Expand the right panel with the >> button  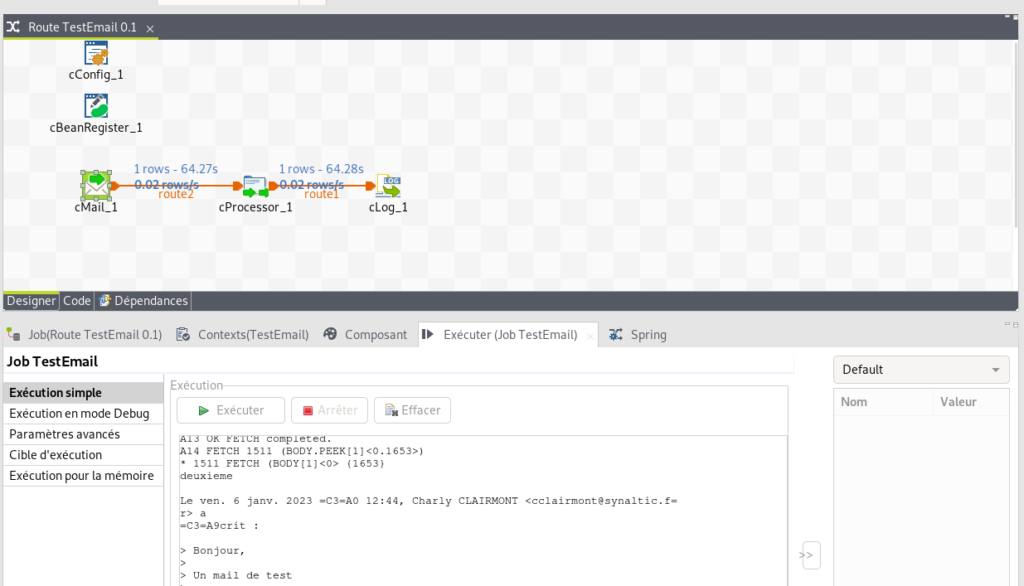[808, 554]
